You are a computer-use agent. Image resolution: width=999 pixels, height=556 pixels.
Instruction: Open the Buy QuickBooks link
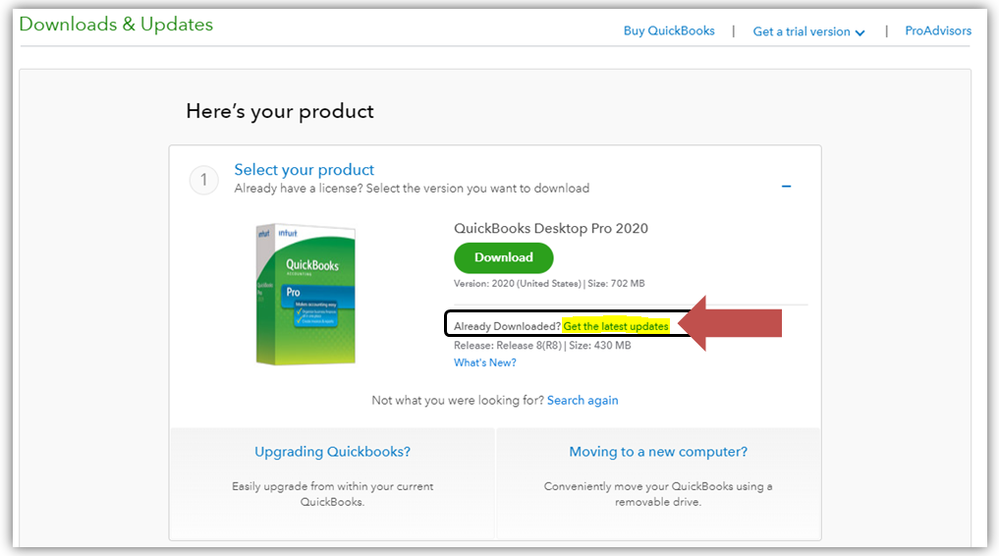click(669, 31)
